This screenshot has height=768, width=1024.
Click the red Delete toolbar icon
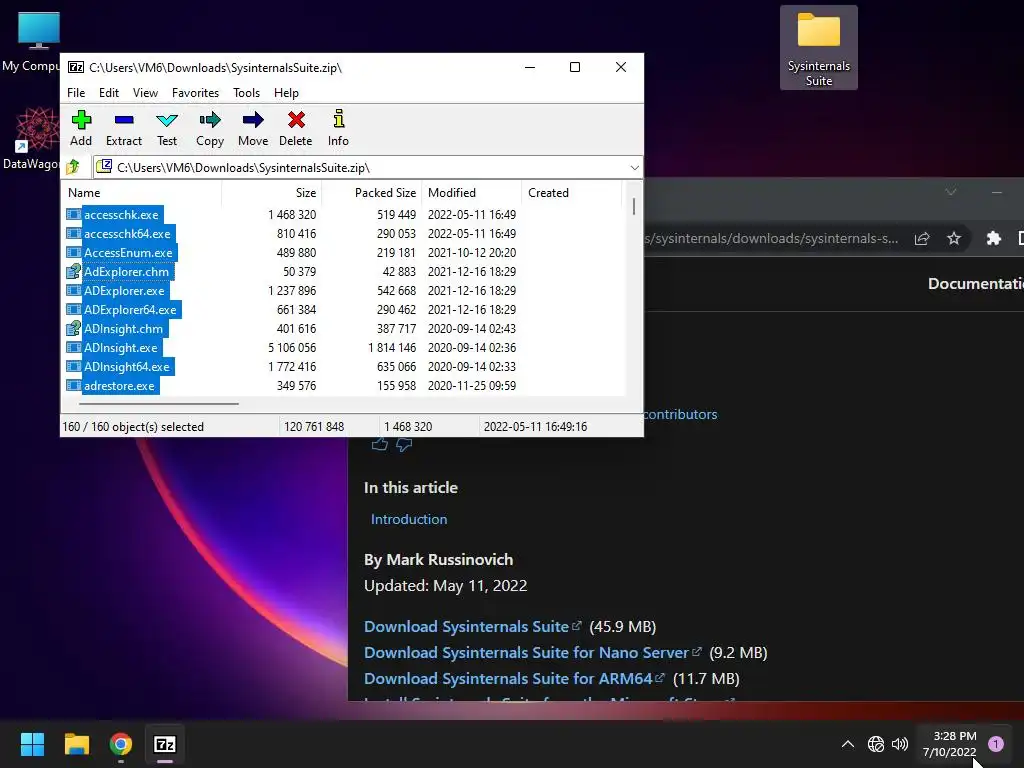(x=296, y=128)
